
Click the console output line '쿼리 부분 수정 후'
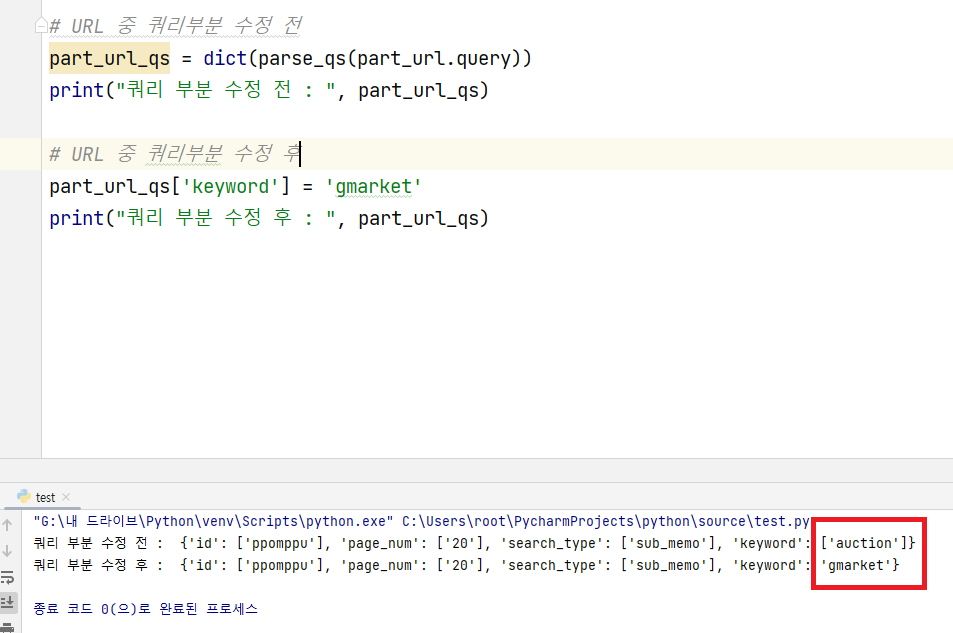466,566
